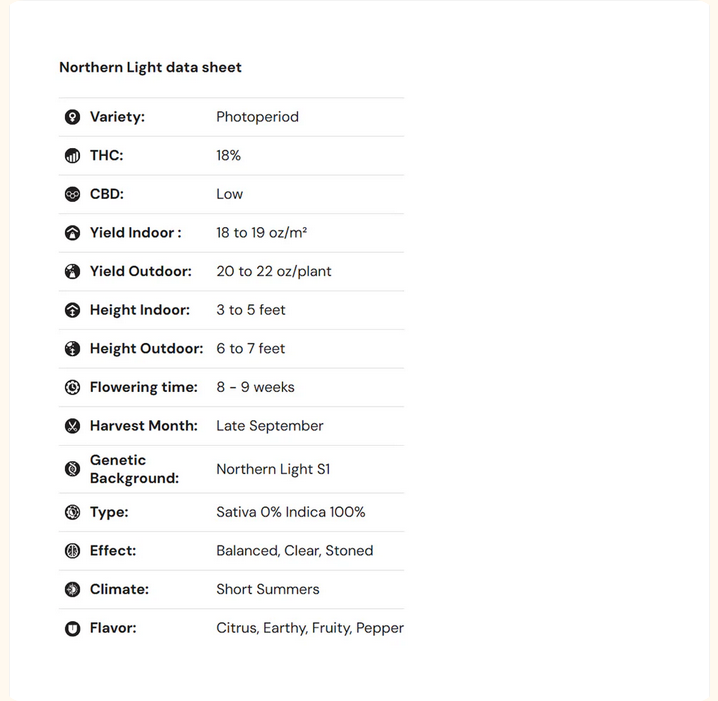The image size is (718, 701).
Task: Click the pin icon beside Variety
Action: 72,117
